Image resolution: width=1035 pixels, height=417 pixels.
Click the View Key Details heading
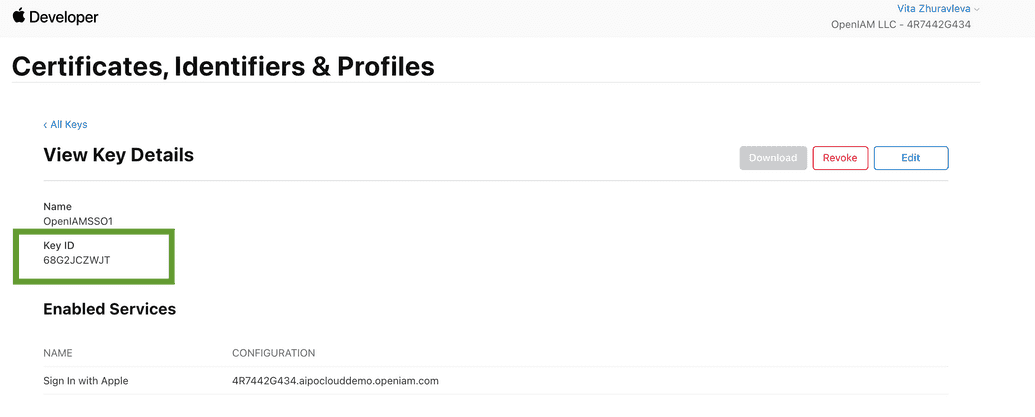pyautogui.click(x=118, y=155)
